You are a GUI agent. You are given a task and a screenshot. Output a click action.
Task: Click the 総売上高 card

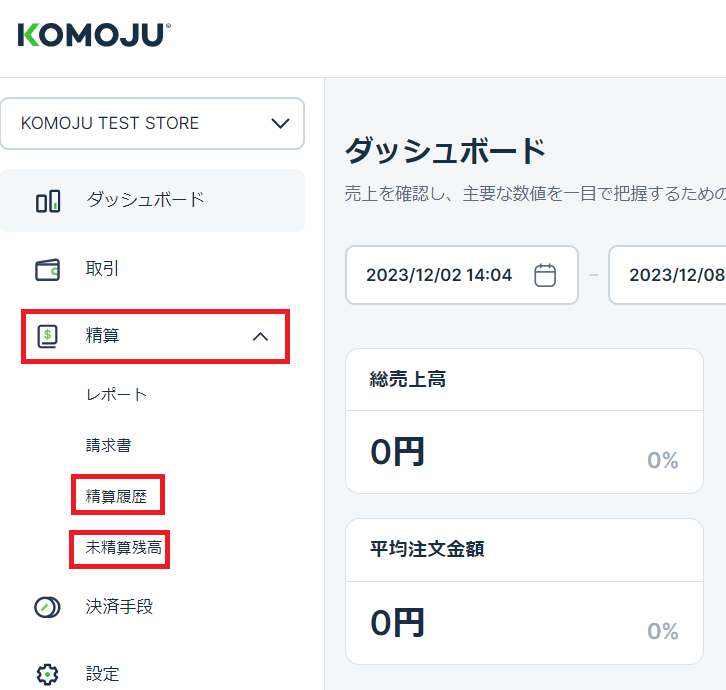point(524,420)
